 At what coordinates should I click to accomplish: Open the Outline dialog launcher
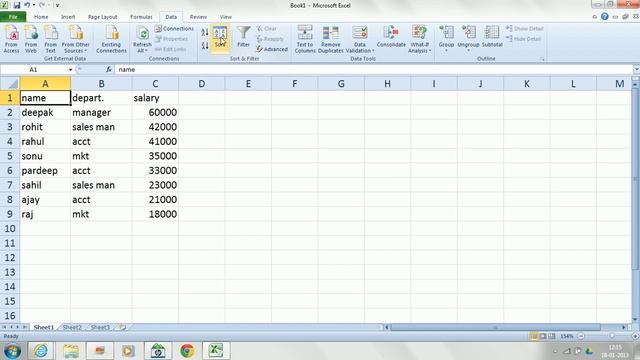coord(542,59)
